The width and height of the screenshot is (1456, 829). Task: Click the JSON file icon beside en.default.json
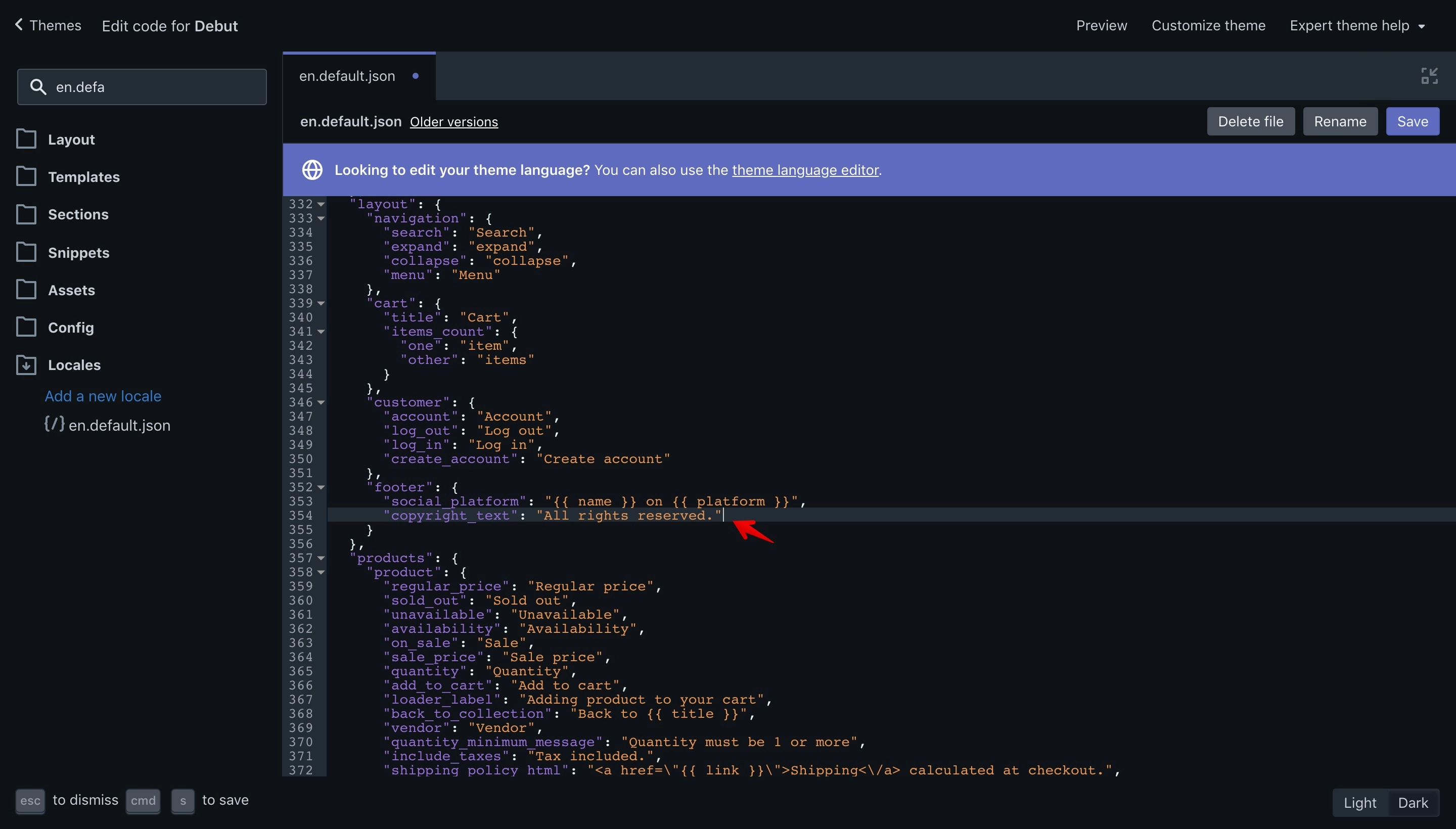pyautogui.click(x=54, y=424)
